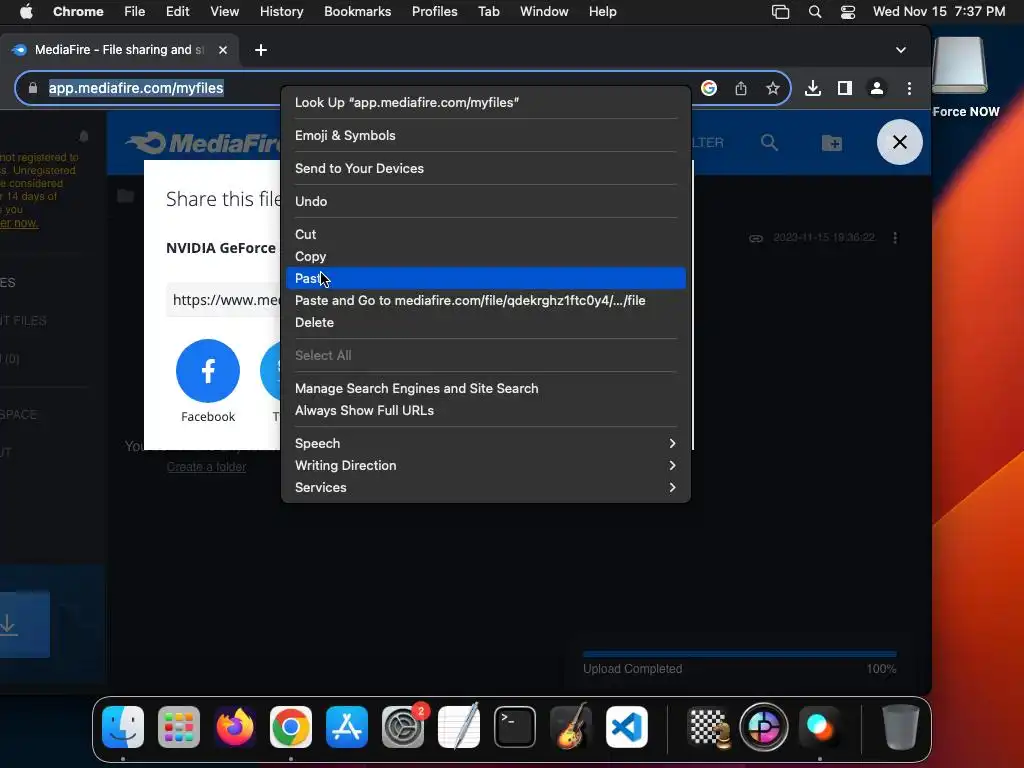Screen dimensions: 1024x768
Task: Open the mounted drive icon on the desktop
Action: [959, 65]
